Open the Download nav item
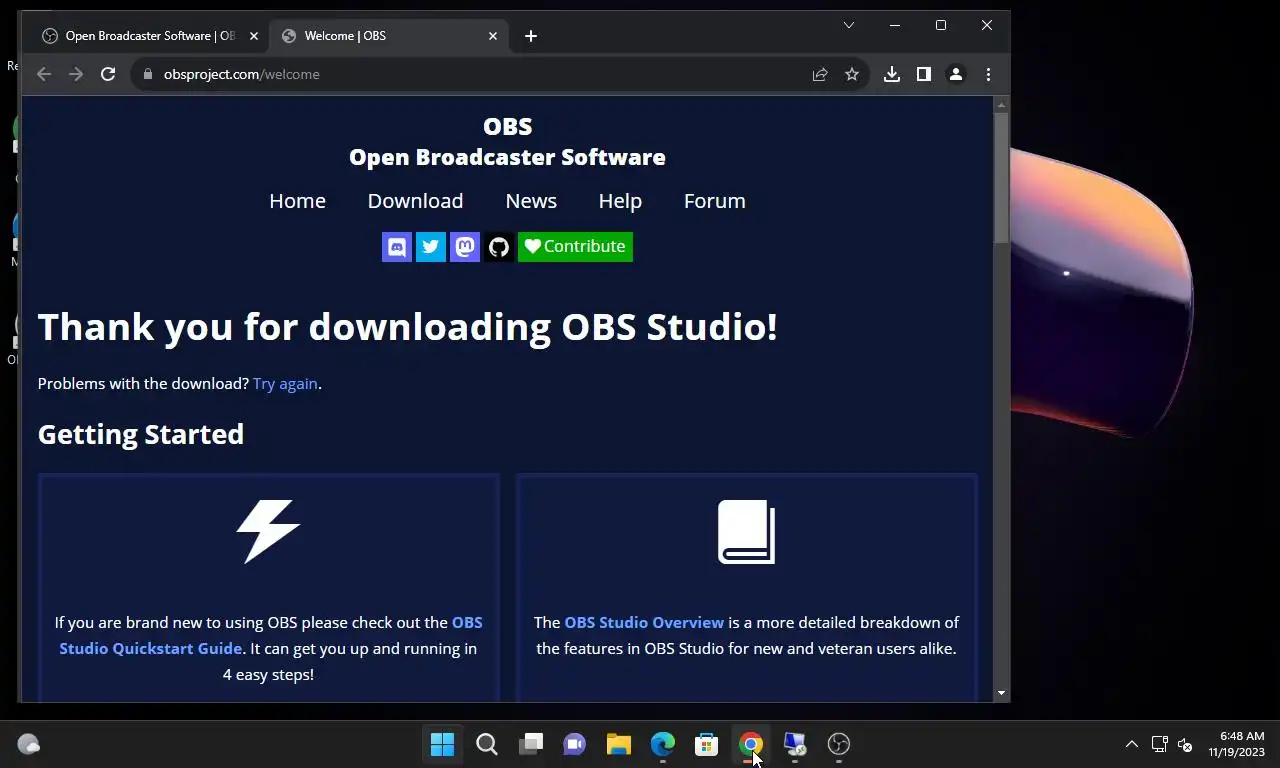Screen dimensions: 1280x768 pos(415,201)
